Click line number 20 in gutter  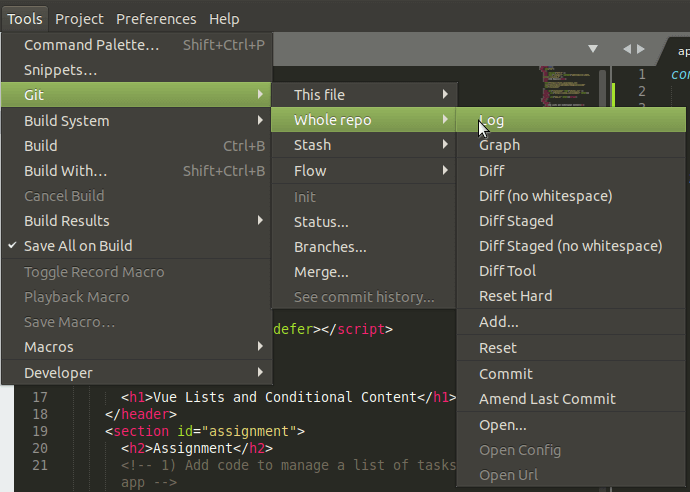40,448
